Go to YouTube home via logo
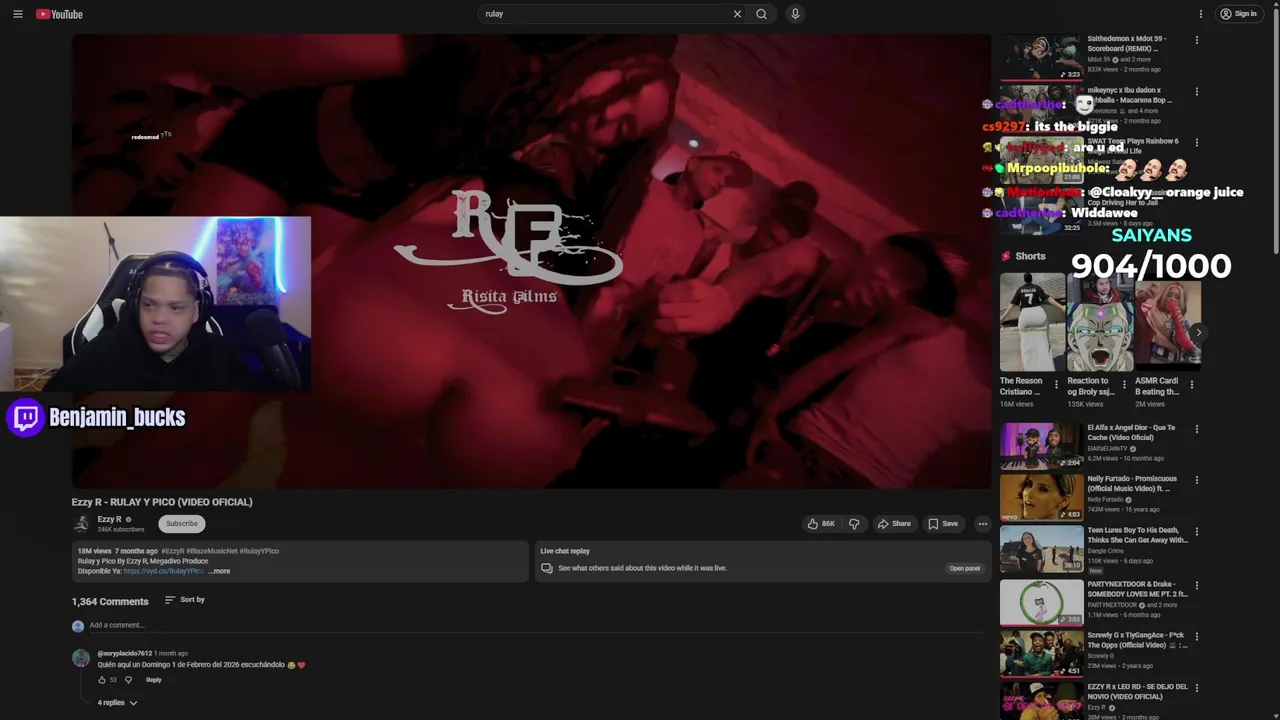 pos(60,14)
